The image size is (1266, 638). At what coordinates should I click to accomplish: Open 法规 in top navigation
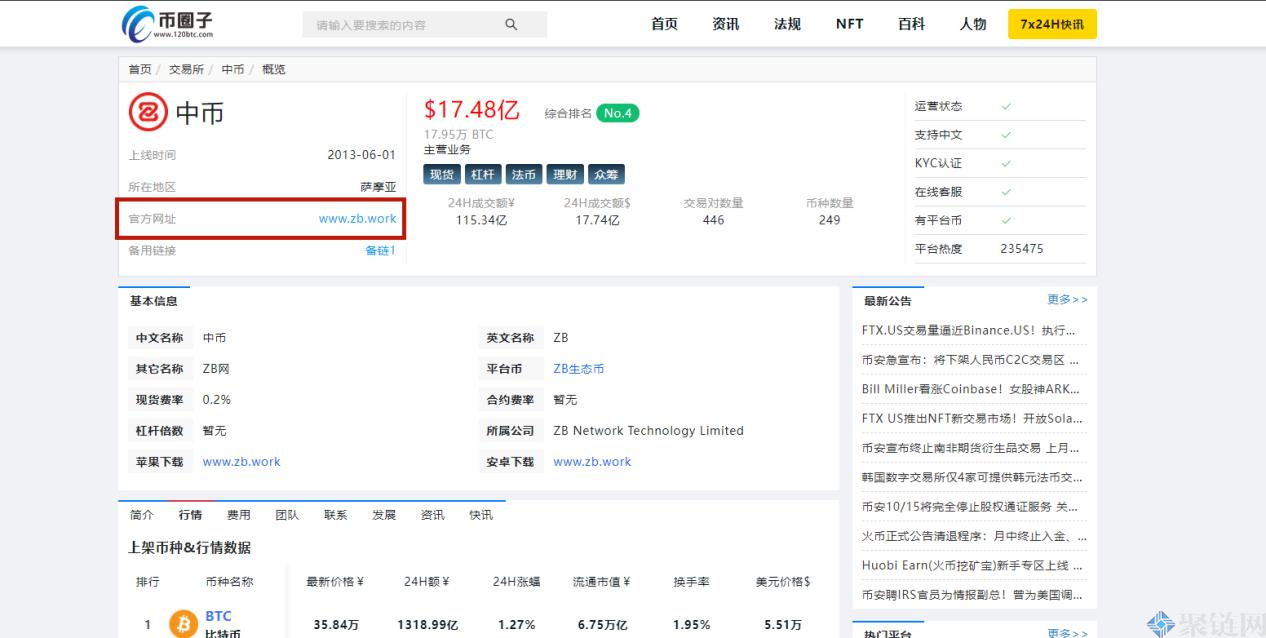tap(787, 24)
